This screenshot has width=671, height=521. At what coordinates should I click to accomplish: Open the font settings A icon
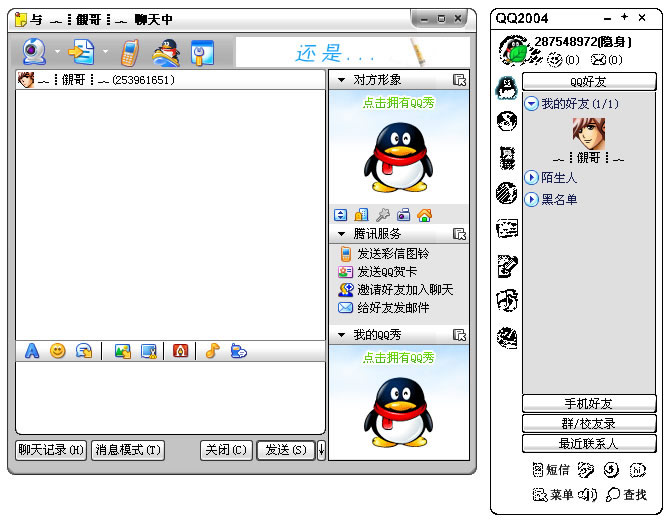(32, 351)
